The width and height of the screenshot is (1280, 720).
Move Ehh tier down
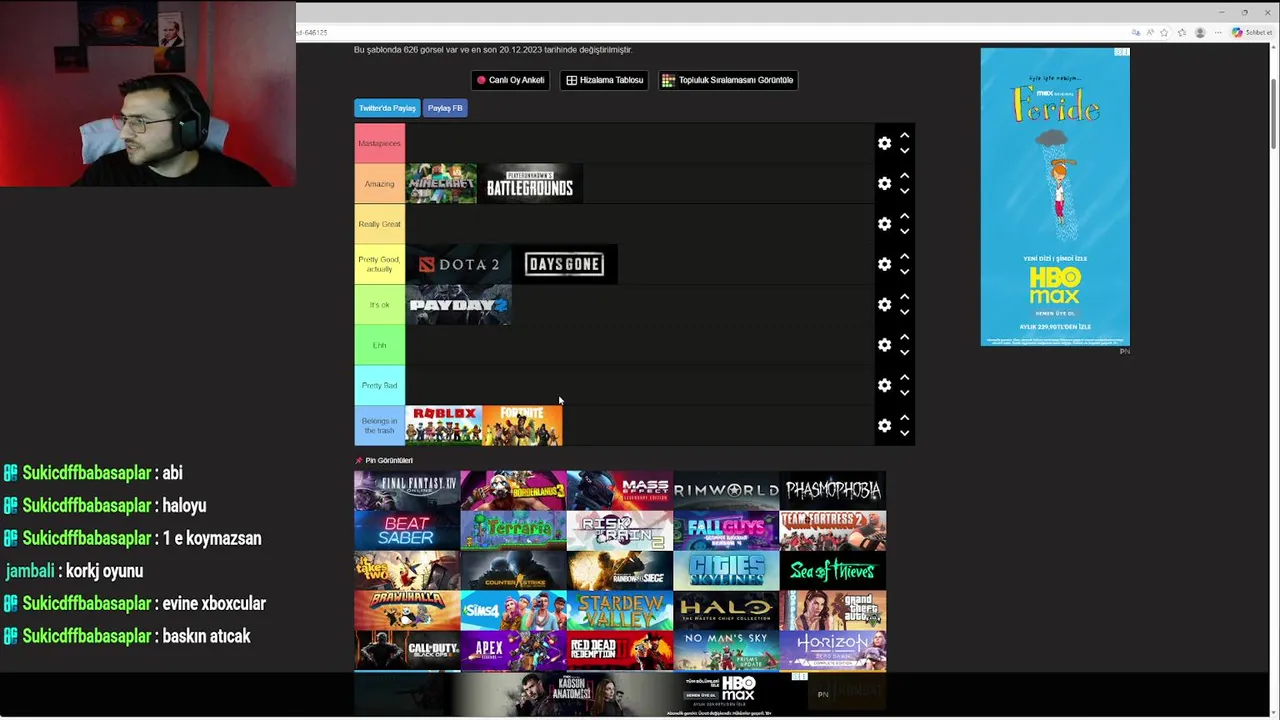(904, 353)
